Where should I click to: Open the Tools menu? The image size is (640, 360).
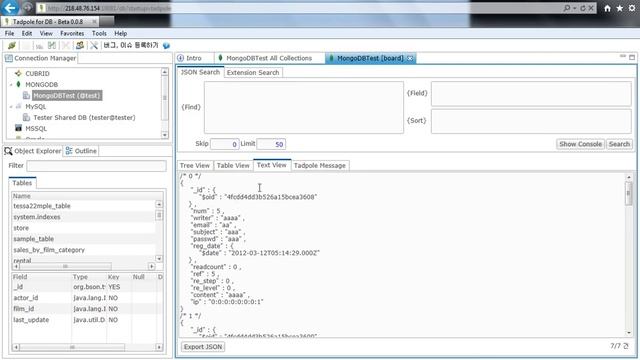[x=99, y=33]
